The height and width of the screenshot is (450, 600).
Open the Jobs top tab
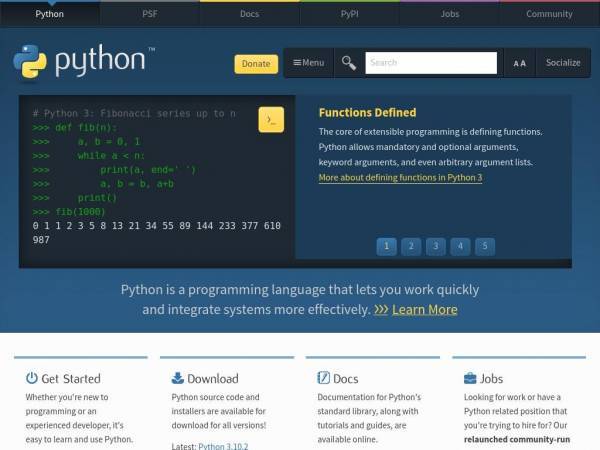tap(450, 14)
